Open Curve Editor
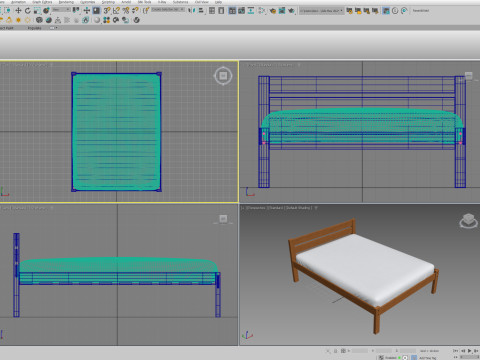Screen dimensions: 480x360 241,11
